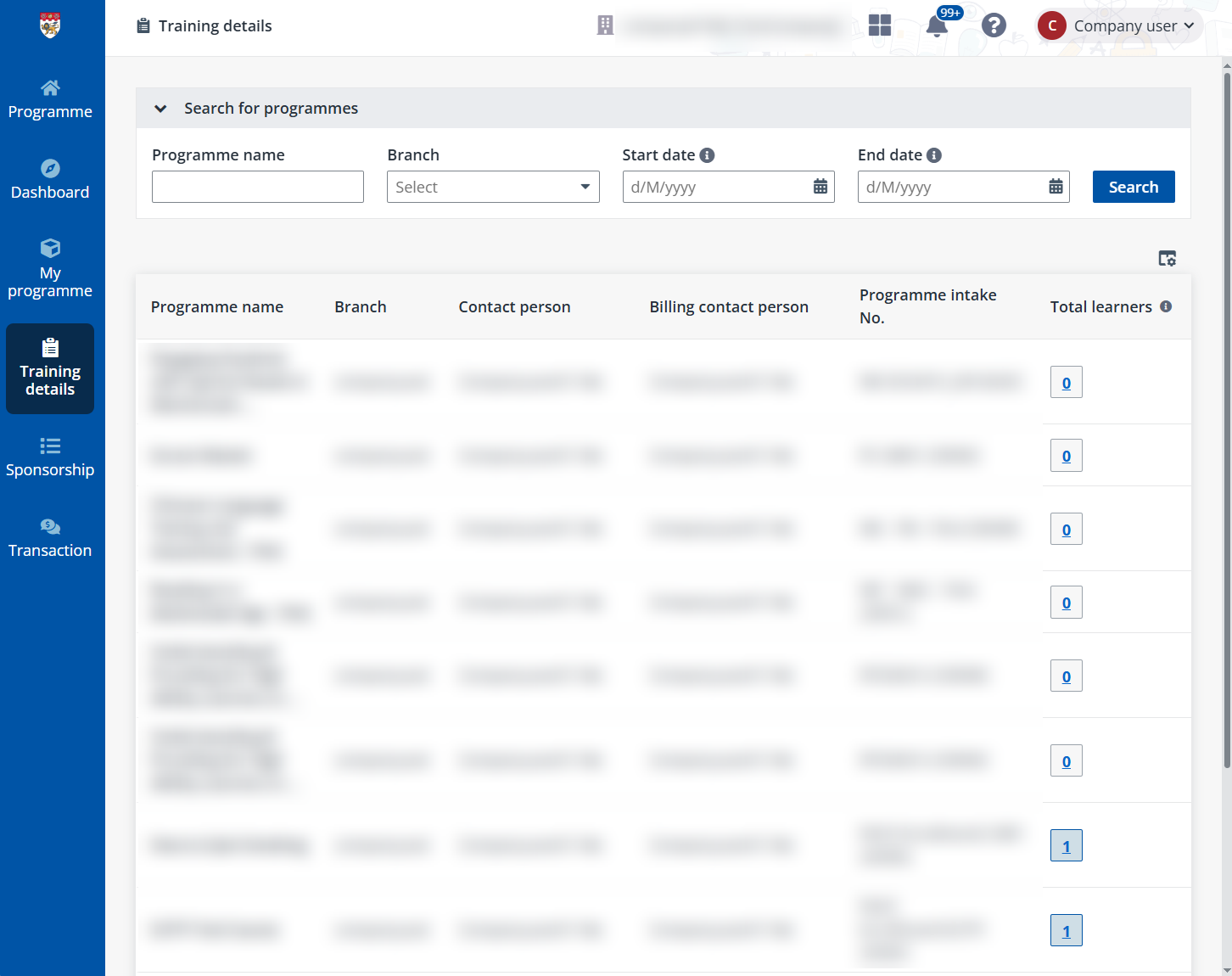Focus the Programme name input field

[x=258, y=187]
